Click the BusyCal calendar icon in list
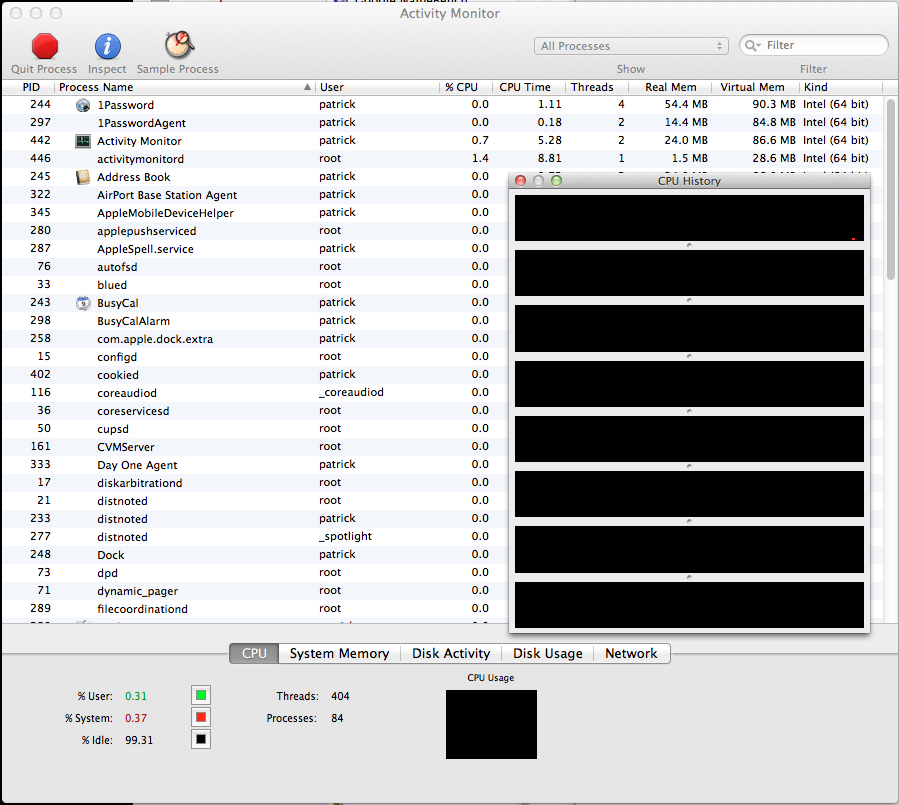Viewport: 899px width, 805px height. click(83, 303)
